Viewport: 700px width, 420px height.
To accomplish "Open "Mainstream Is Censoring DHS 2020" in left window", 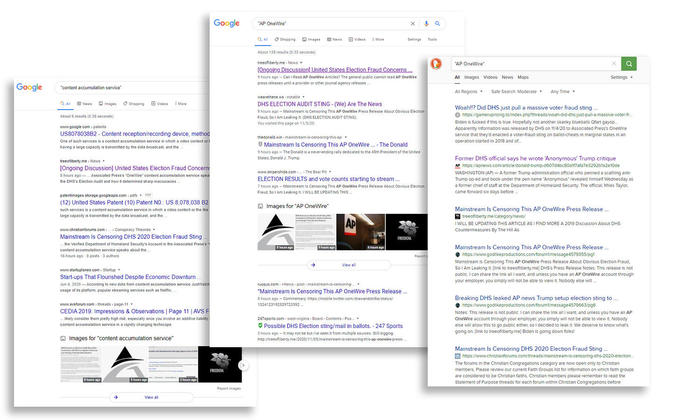I will (x=131, y=237).
